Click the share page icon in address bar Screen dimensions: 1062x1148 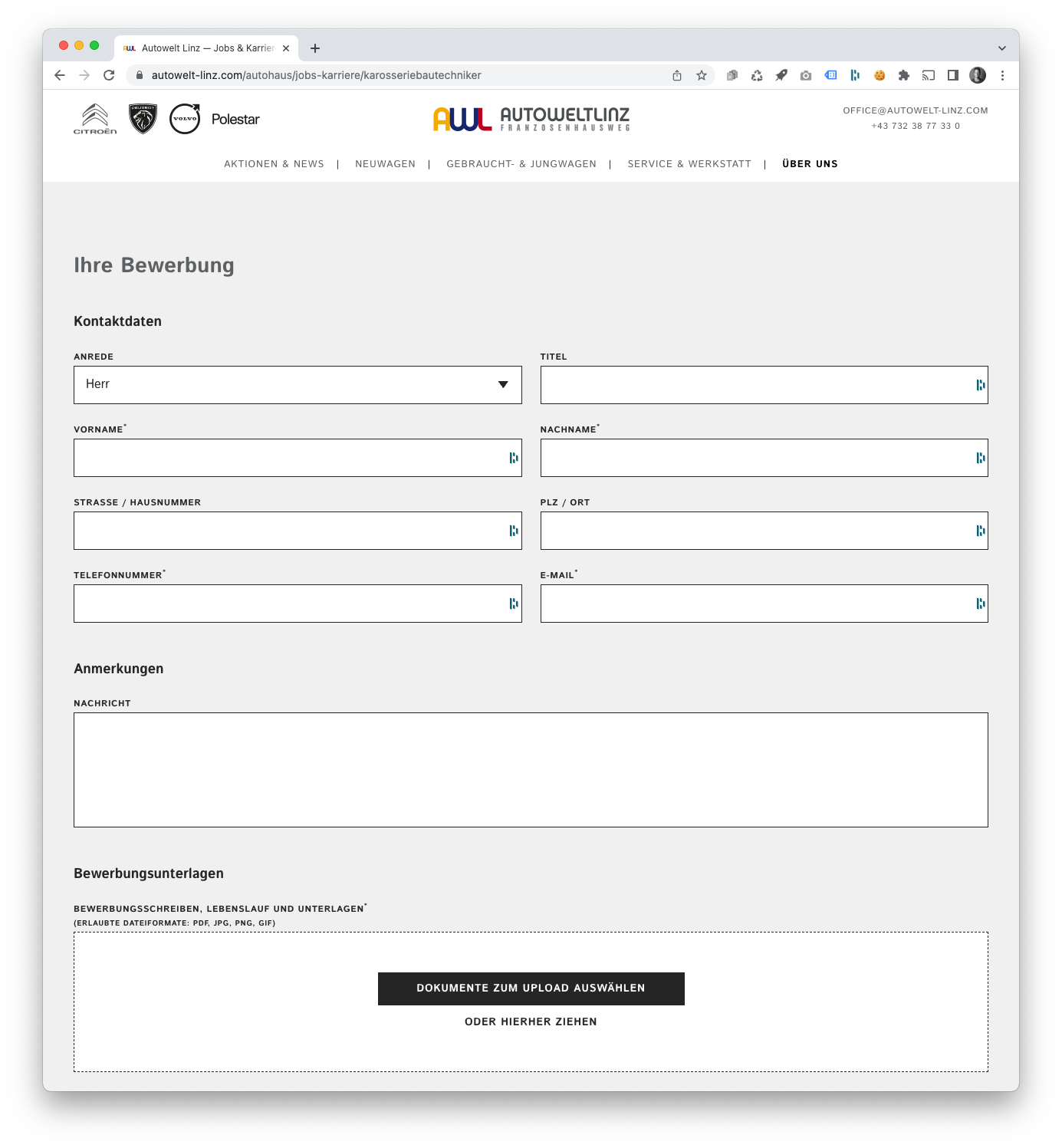[x=677, y=75]
